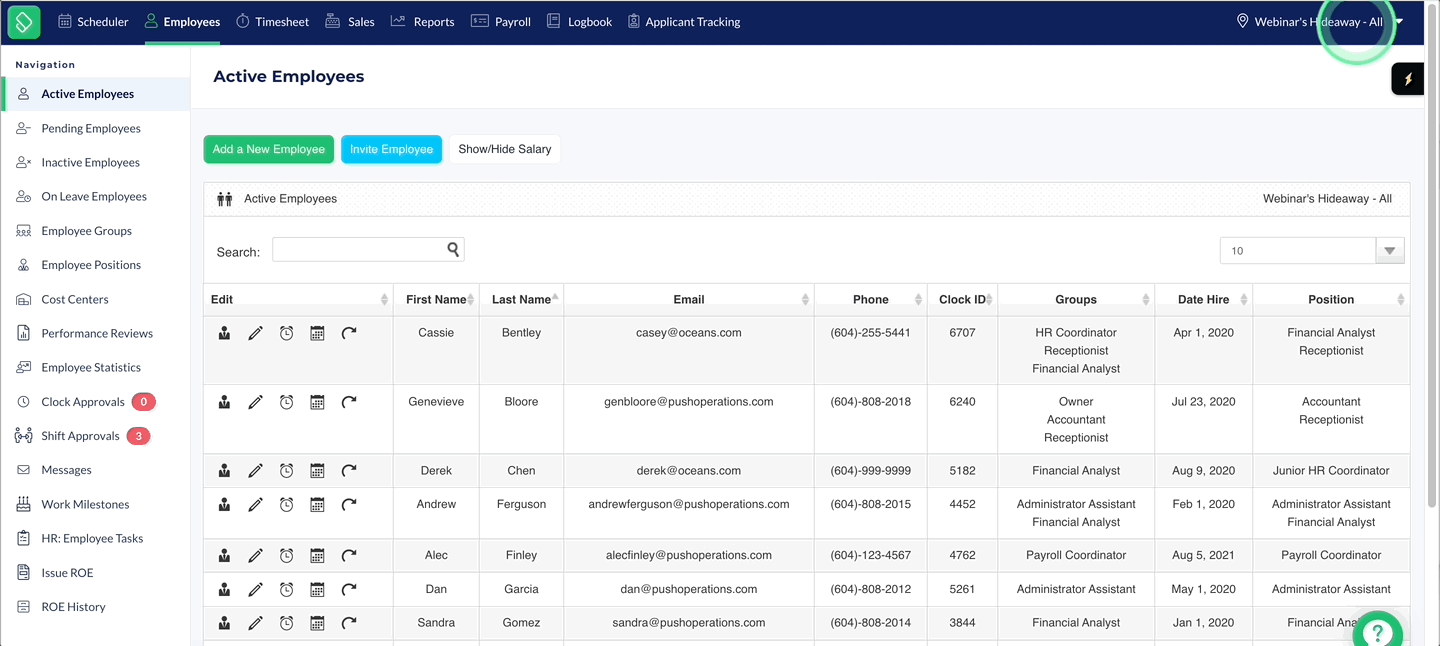The width and height of the screenshot is (1440, 646).
Task: Click the Invite Employee button
Action: [391, 149]
